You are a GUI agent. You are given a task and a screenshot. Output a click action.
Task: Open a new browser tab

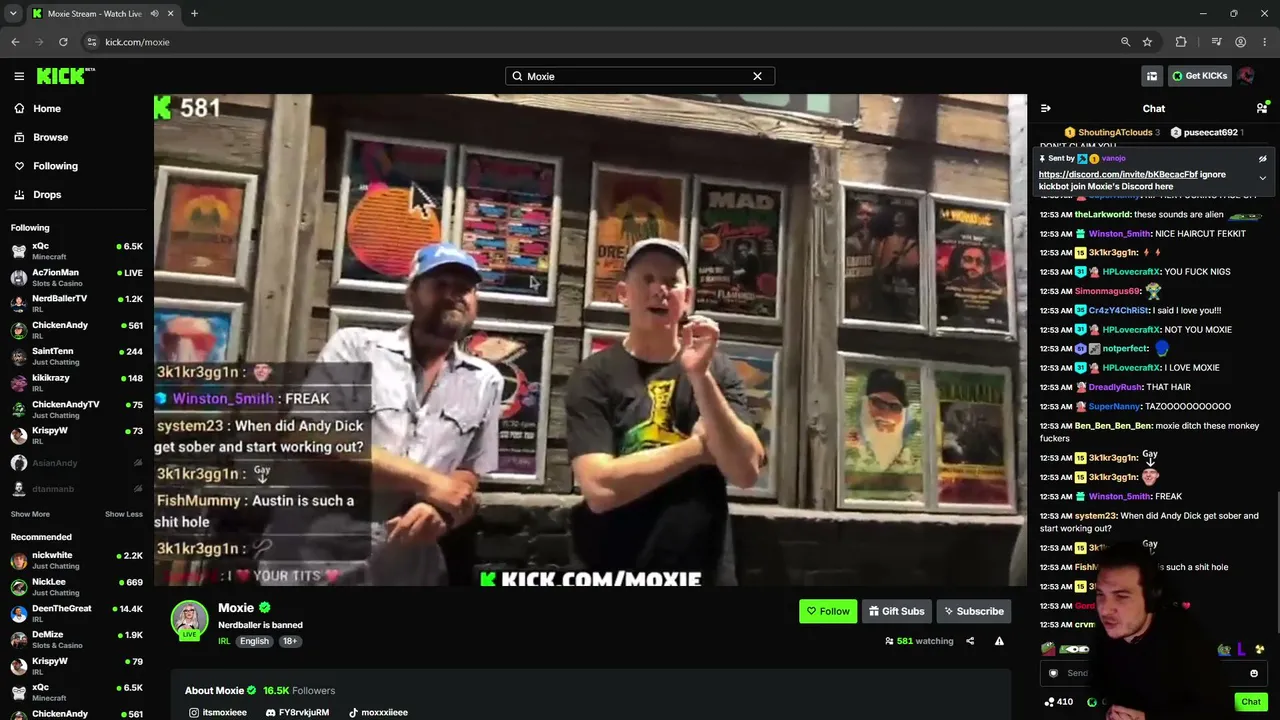coord(194,13)
